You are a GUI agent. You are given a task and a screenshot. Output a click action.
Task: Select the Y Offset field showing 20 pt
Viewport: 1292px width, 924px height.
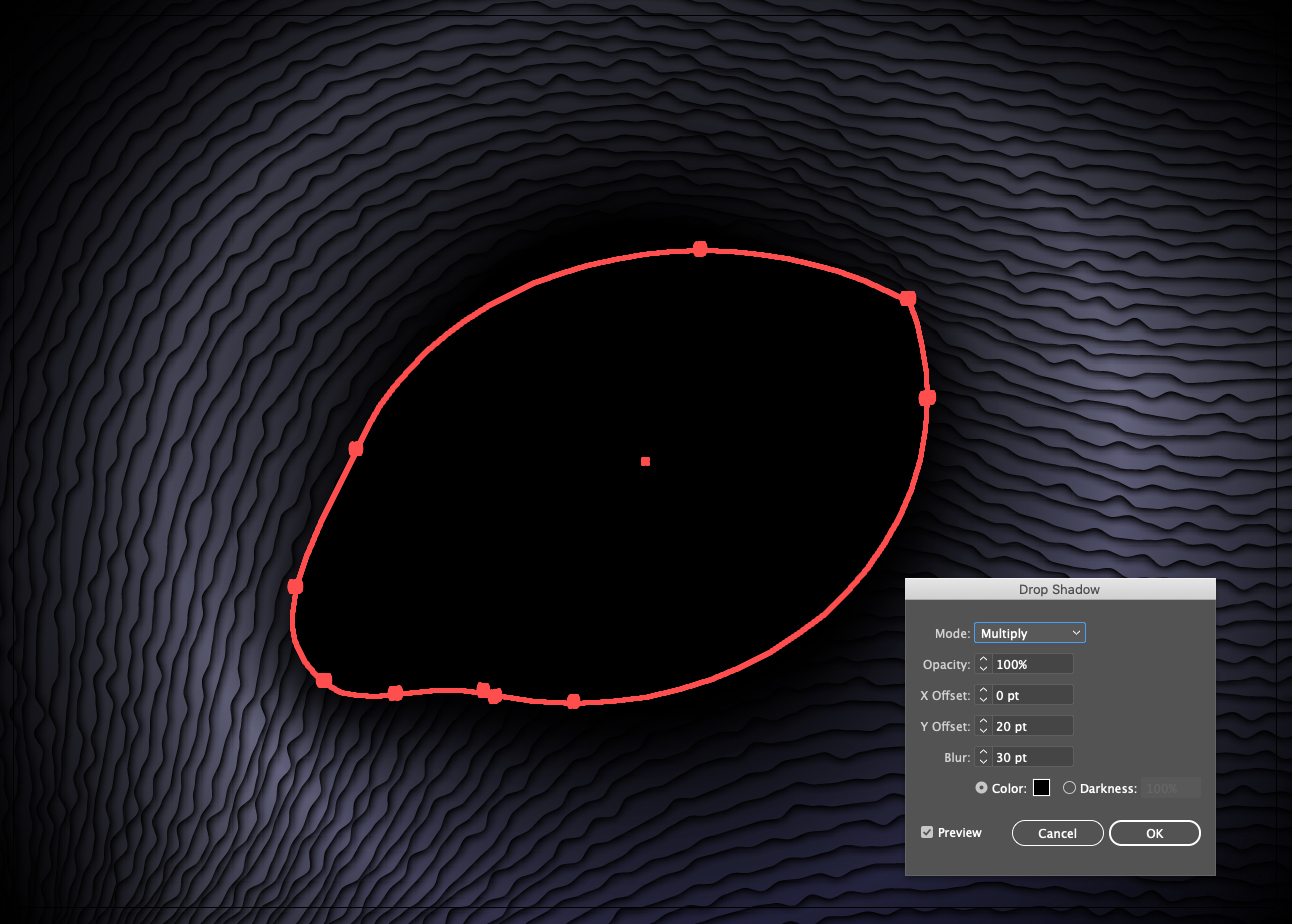point(1033,726)
